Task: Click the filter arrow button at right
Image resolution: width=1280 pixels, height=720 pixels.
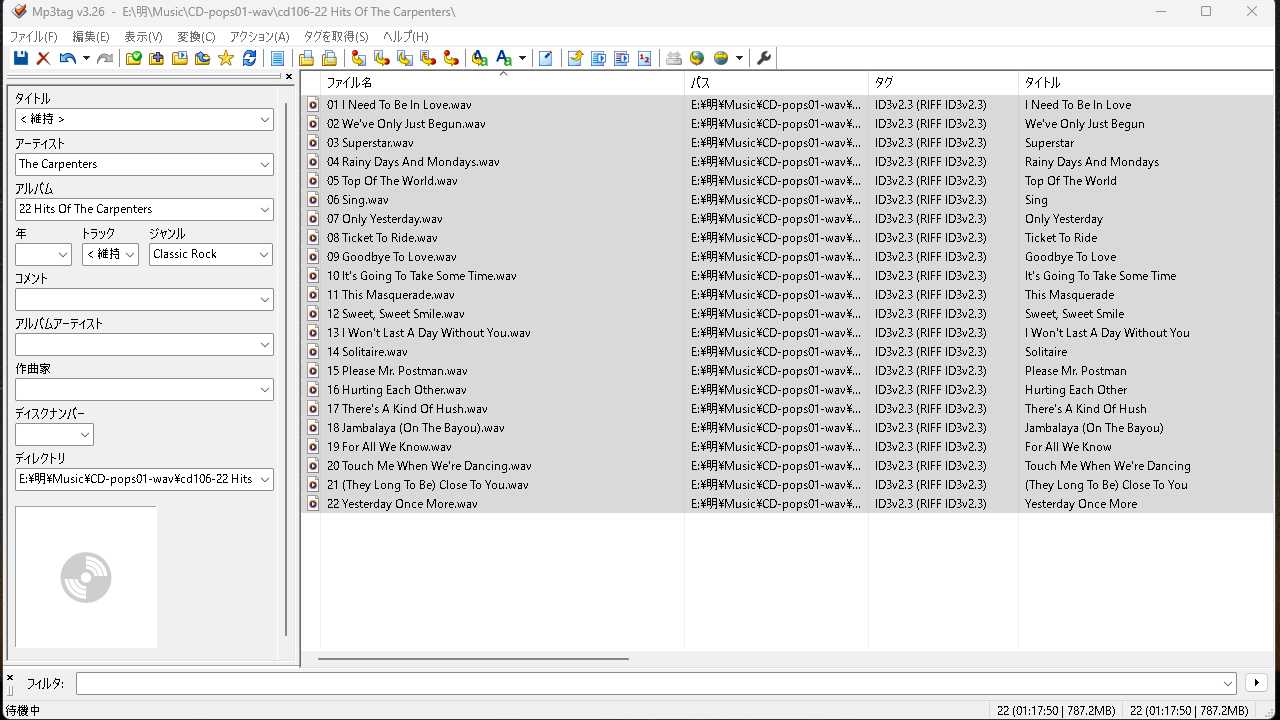Action: pos(1256,683)
